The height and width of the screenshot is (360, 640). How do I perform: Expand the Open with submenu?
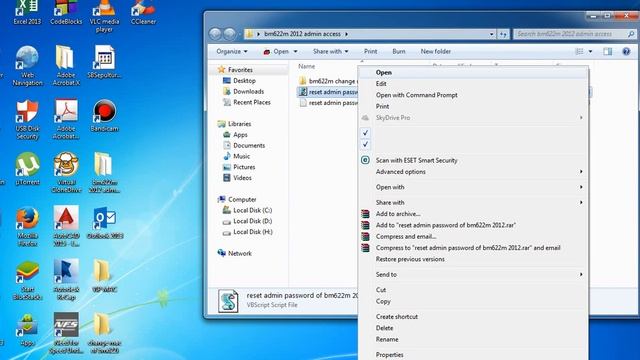coord(473,187)
